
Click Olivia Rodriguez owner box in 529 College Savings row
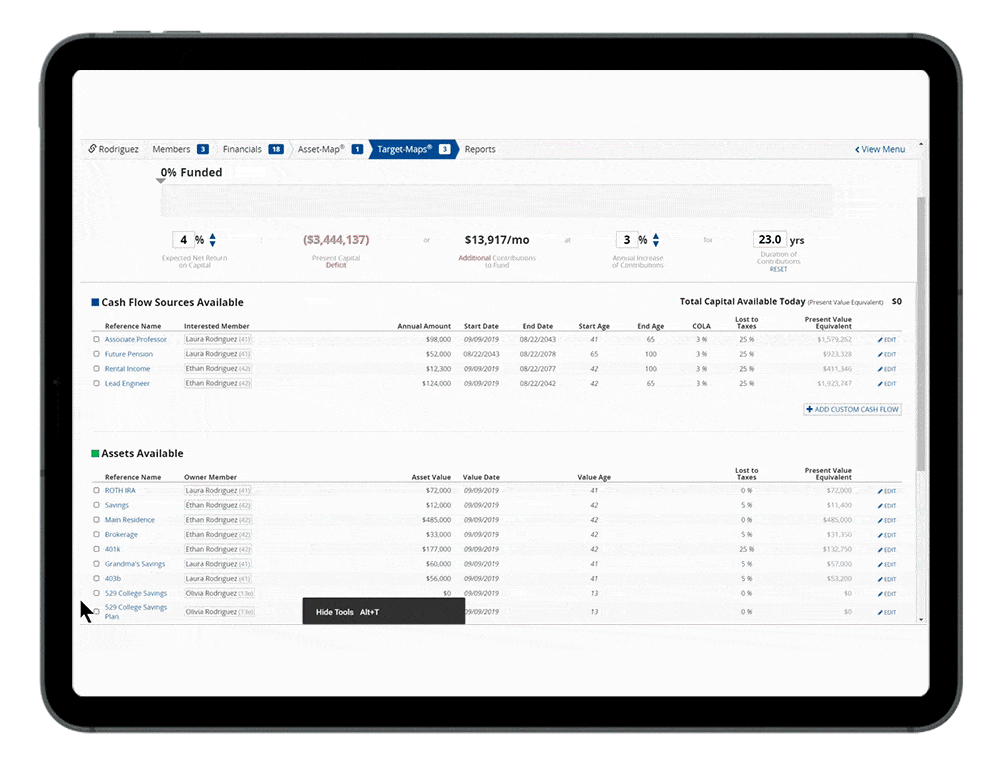click(219, 593)
